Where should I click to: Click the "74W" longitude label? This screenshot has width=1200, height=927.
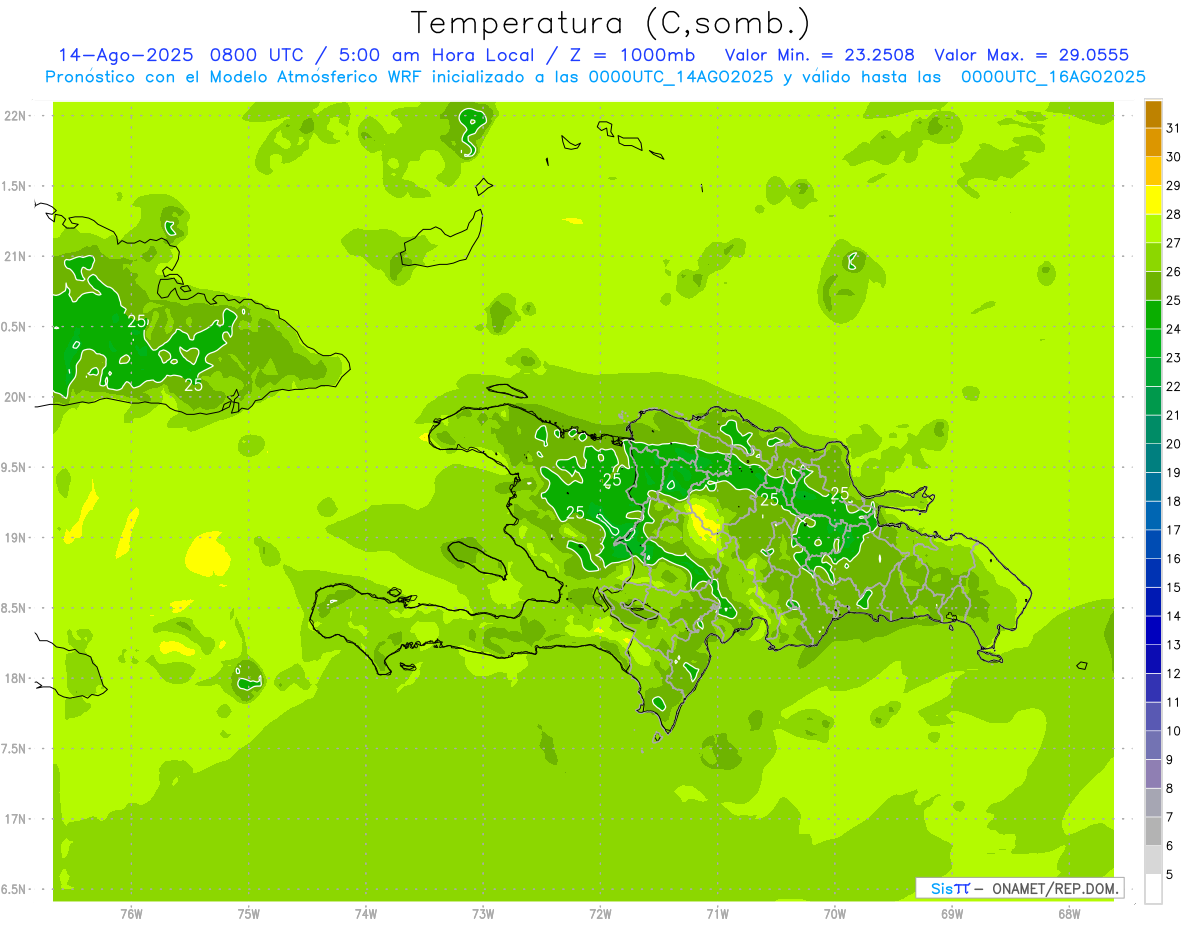(x=366, y=914)
